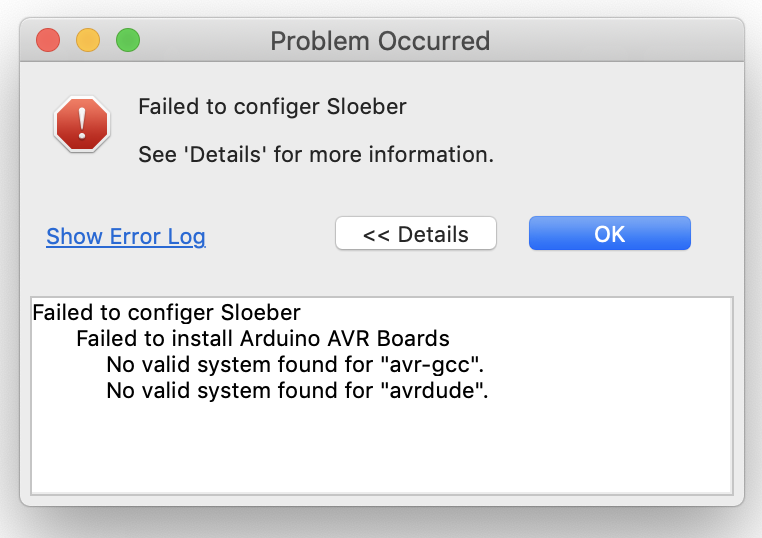Click the Problem Occurred window title
Screen dimensions: 762x538
(380, 41)
